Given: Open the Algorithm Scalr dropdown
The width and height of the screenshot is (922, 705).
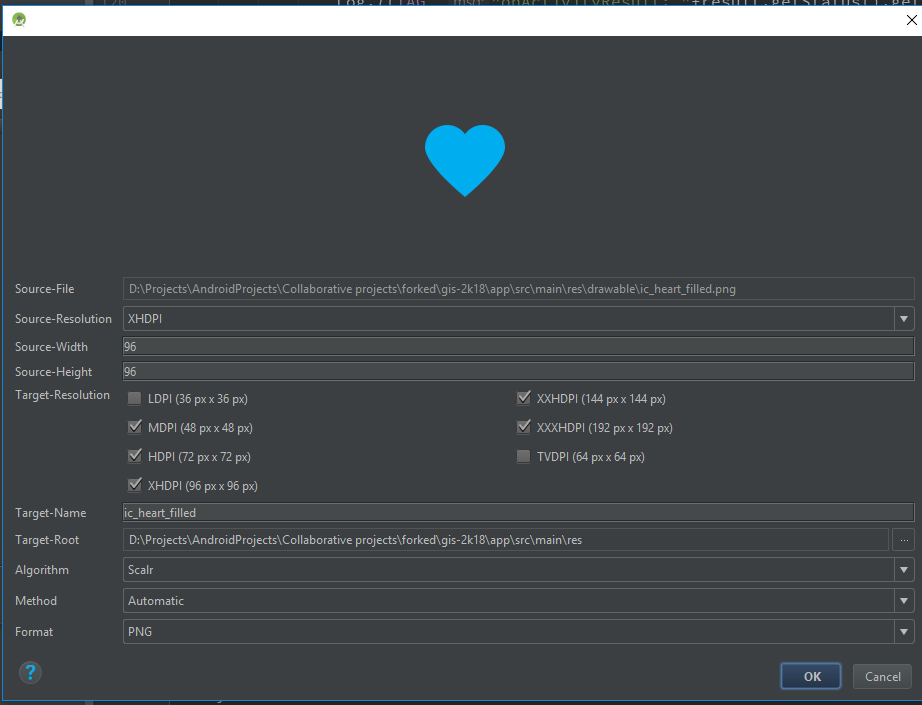Looking at the screenshot, I should click(x=518, y=570).
